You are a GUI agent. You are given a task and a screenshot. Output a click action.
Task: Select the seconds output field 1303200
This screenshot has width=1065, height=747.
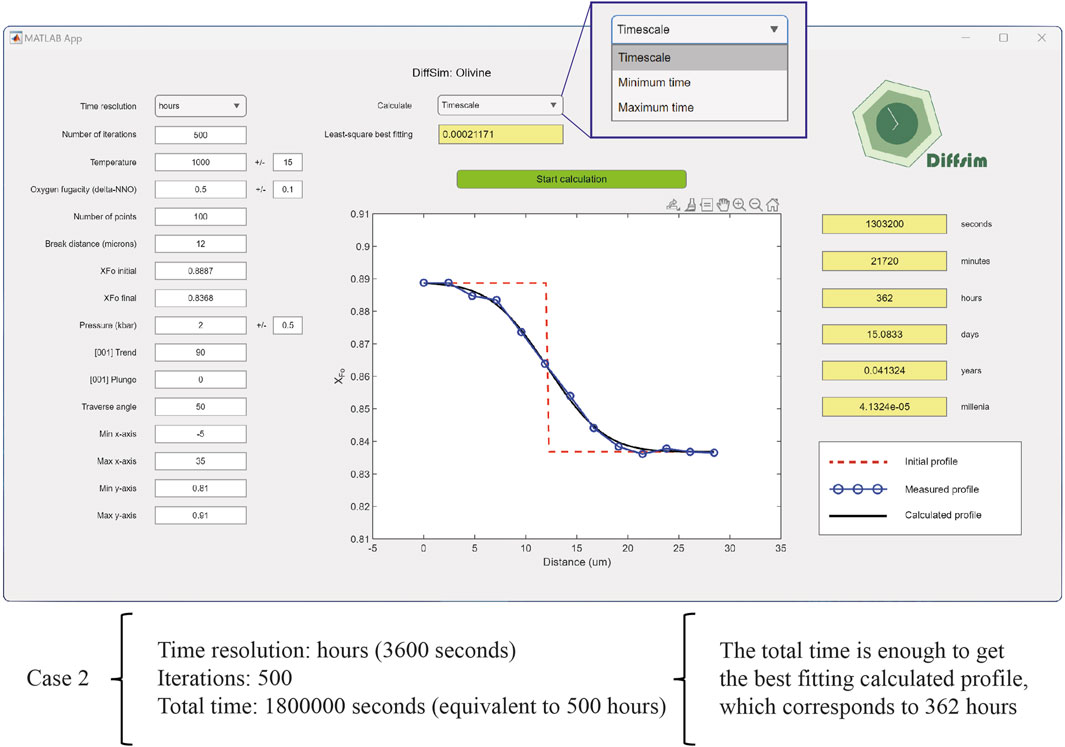(884, 224)
